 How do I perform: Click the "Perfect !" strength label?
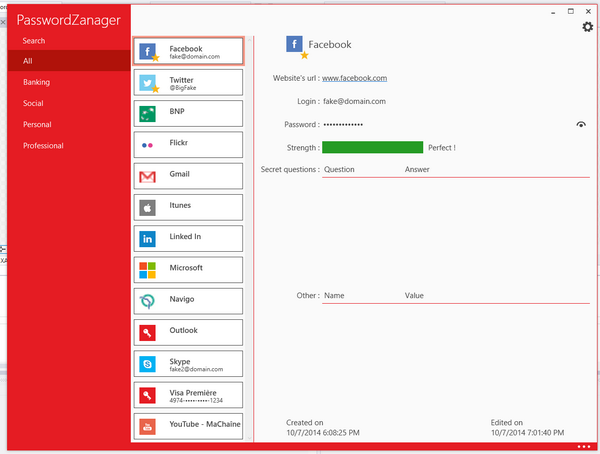442,148
